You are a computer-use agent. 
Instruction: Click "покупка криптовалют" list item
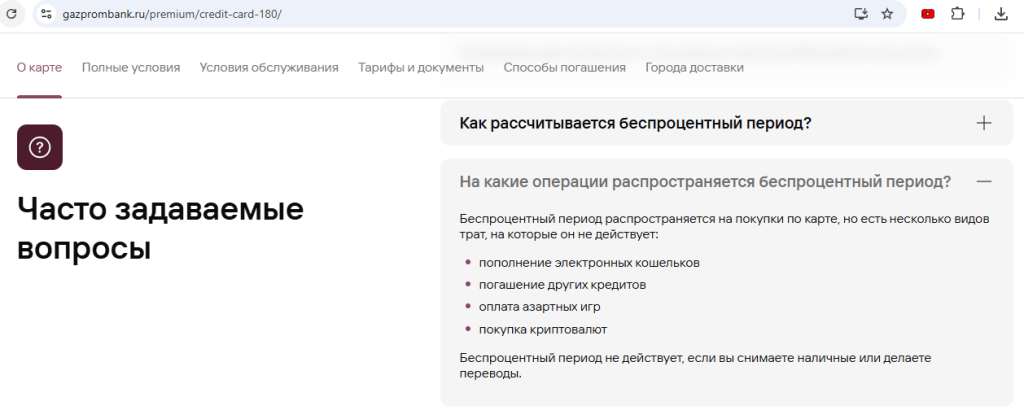pyautogui.click(x=543, y=329)
